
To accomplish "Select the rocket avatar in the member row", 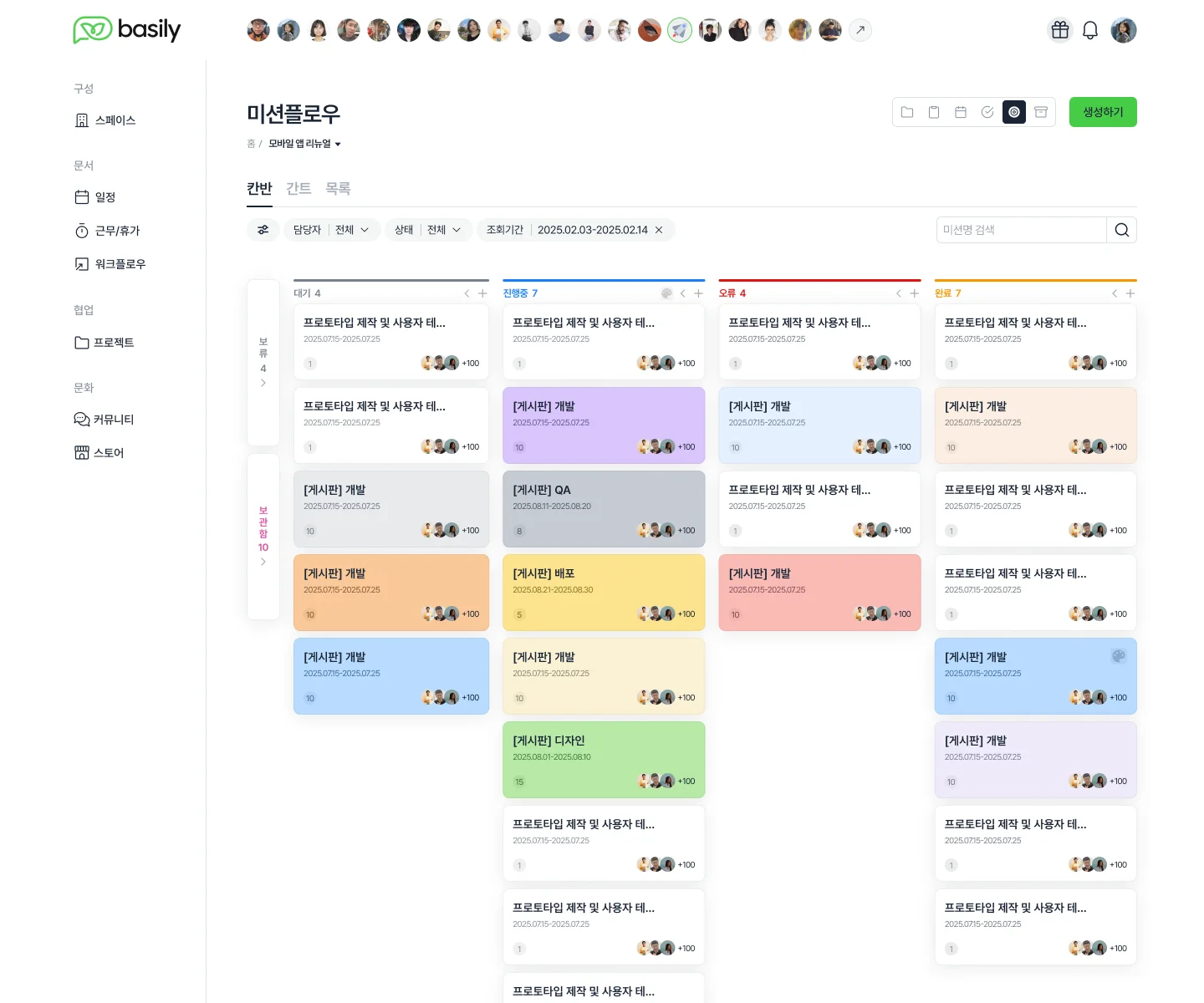I will [680, 30].
